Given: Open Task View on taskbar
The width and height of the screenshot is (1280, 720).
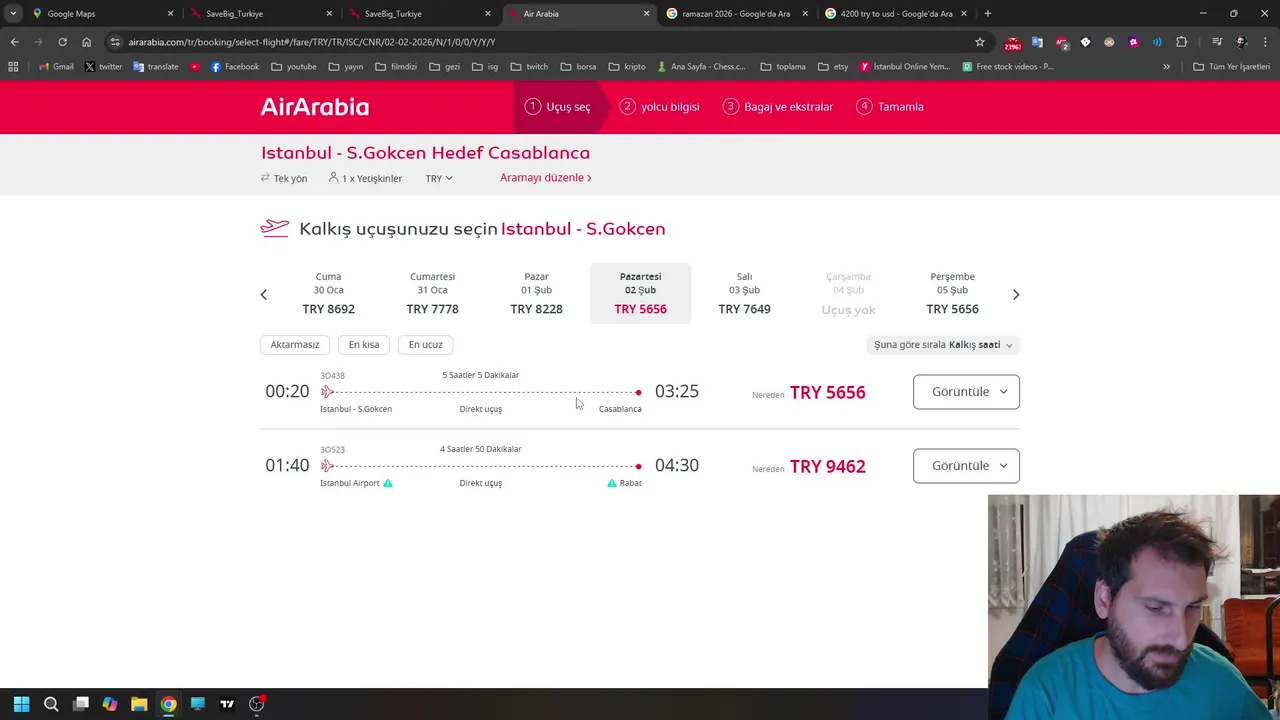Looking at the screenshot, I should click(x=81, y=704).
